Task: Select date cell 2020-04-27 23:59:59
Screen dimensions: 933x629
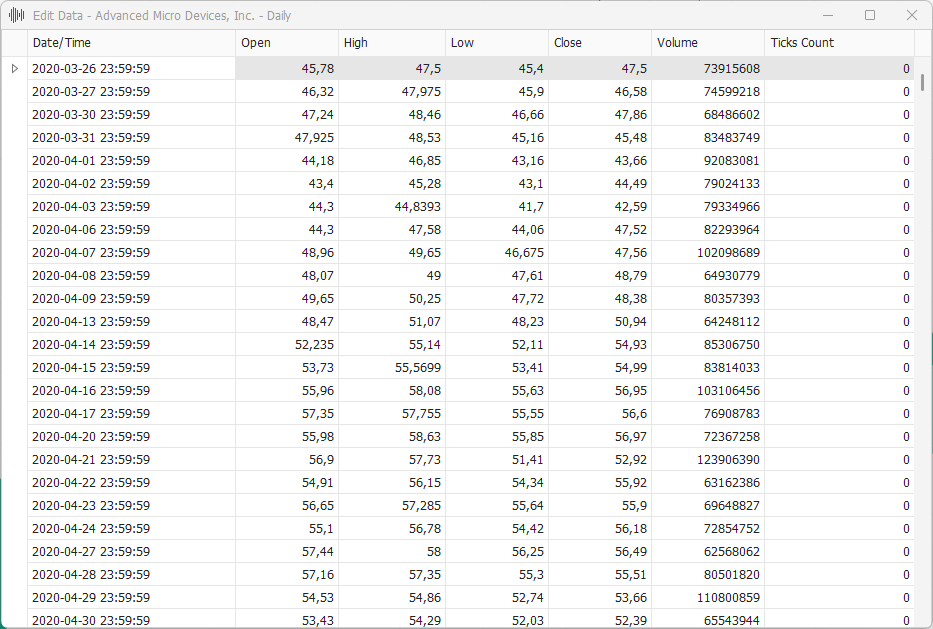Action: 132,552
